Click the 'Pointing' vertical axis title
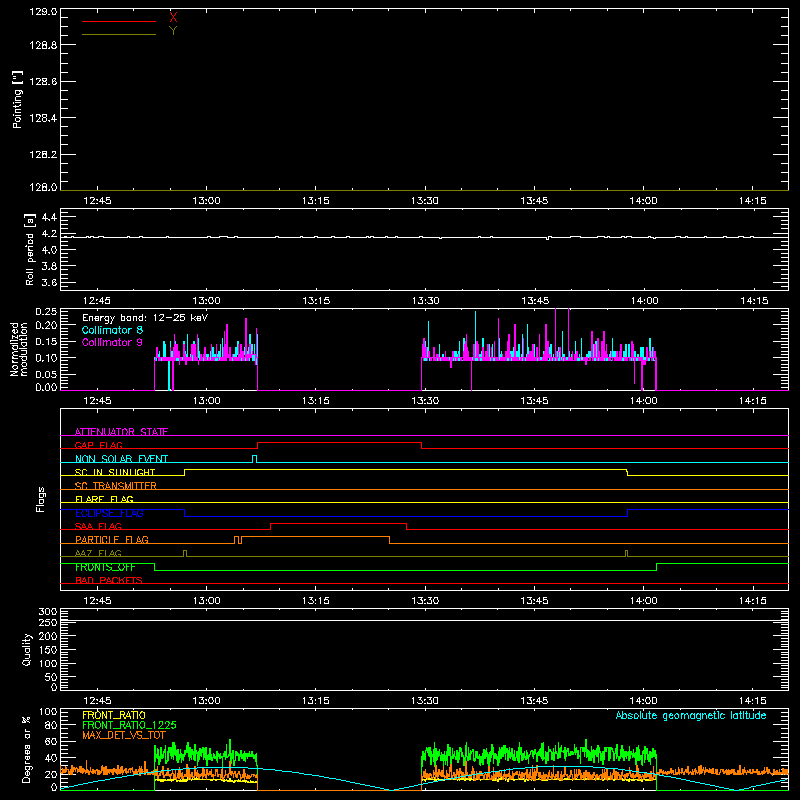The height and width of the screenshot is (800, 800). (18, 99)
